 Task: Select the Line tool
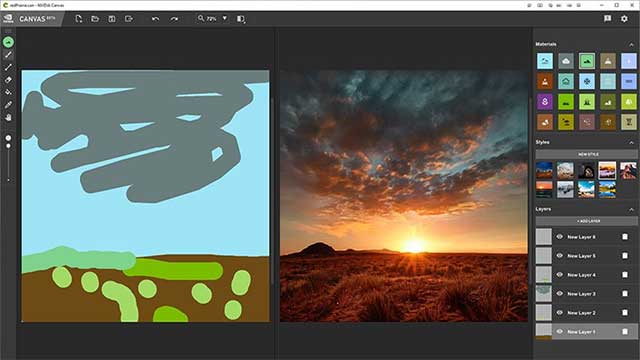(8, 67)
